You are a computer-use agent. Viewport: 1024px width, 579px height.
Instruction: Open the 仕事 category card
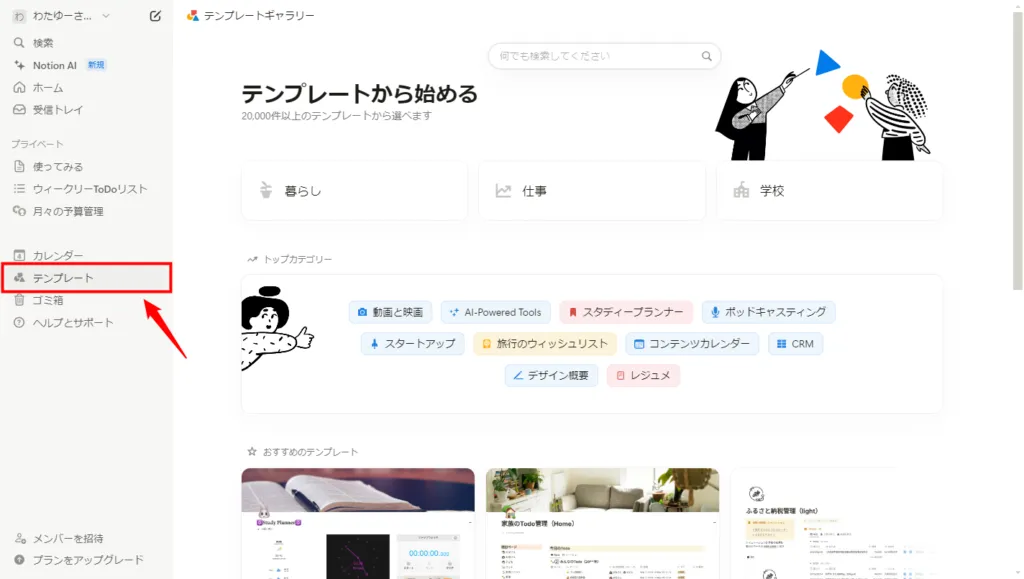(x=592, y=191)
